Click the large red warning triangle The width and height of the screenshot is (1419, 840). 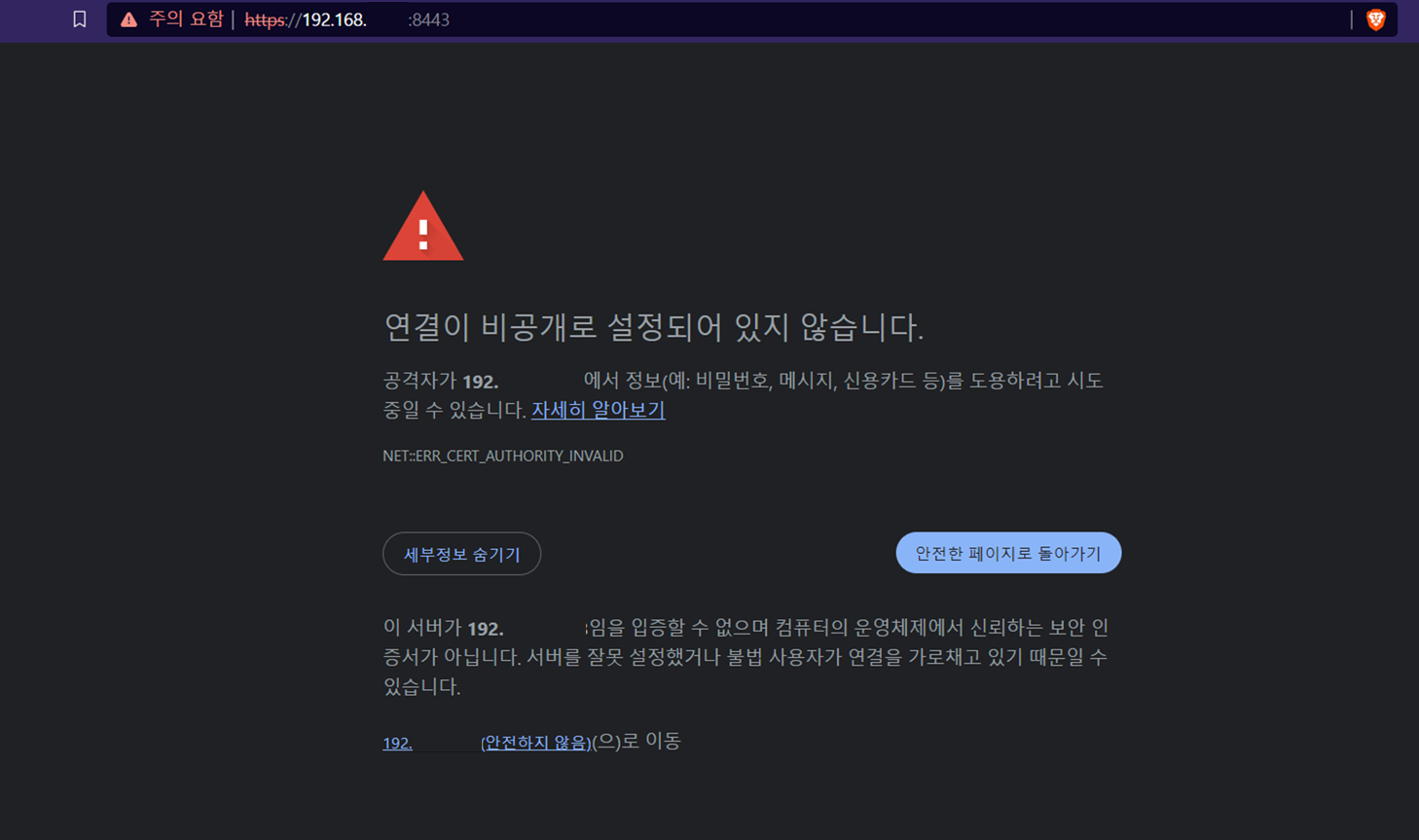coord(423,227)
